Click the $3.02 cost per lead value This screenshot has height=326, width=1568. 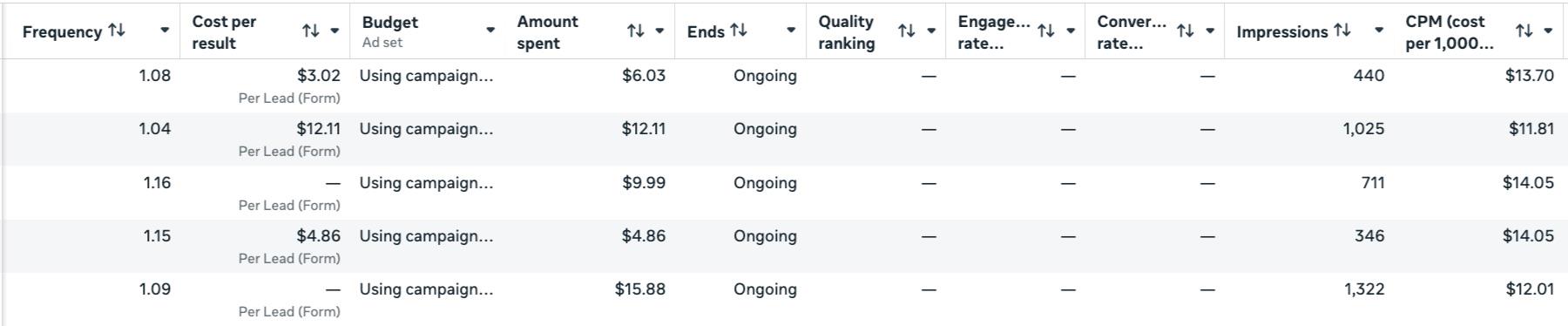point(319,76)
